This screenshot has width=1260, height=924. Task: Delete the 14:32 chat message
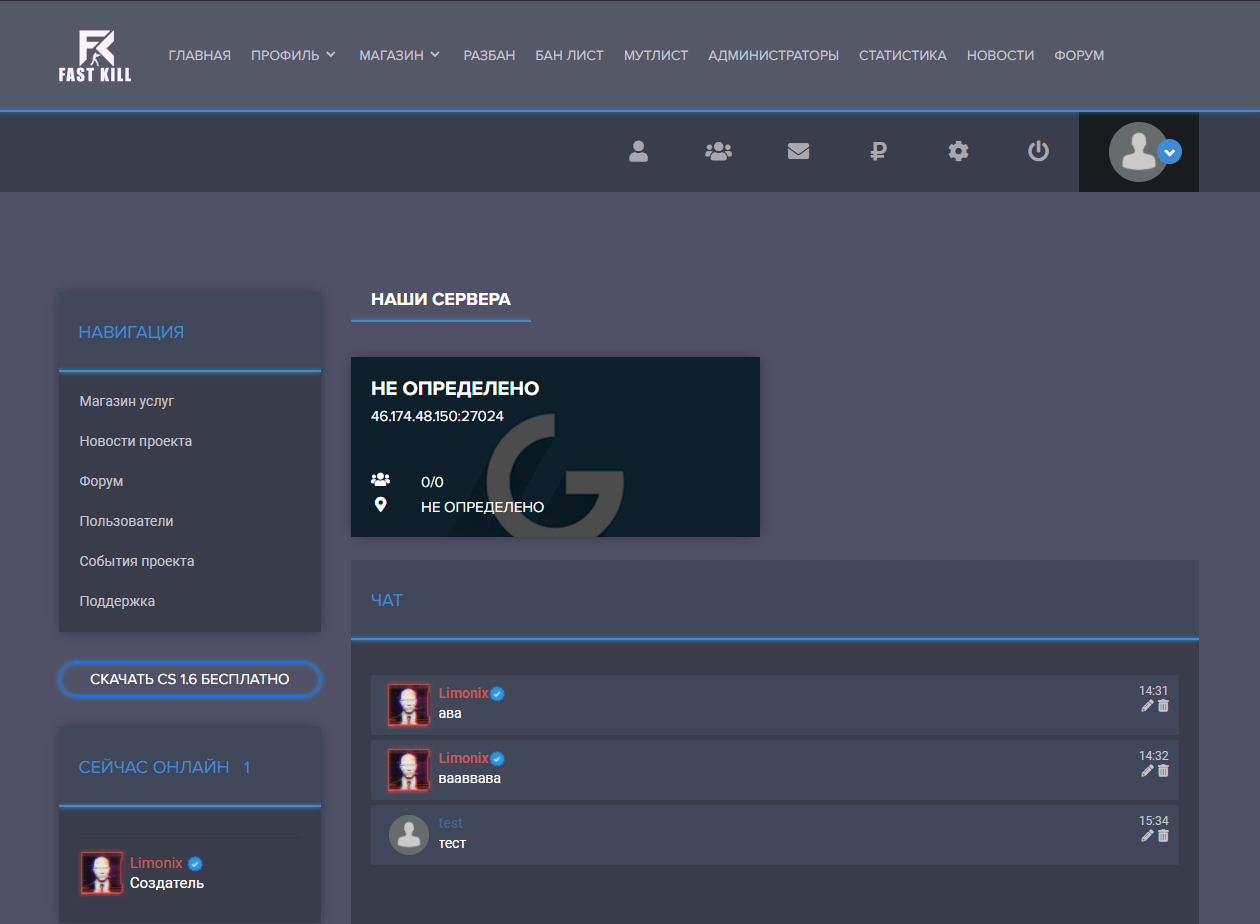[x=1163, y=771]
